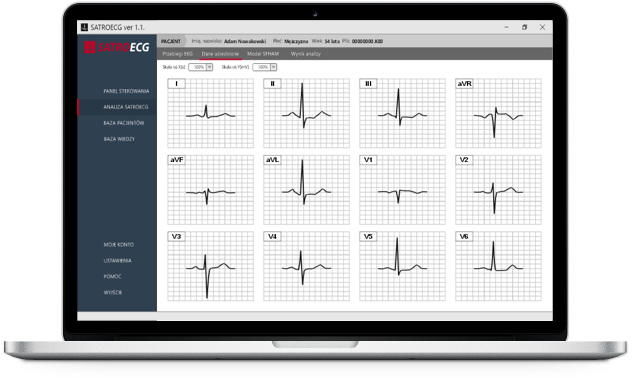Click the Pacjent header label
632x378 pixels.
point(171,41)
